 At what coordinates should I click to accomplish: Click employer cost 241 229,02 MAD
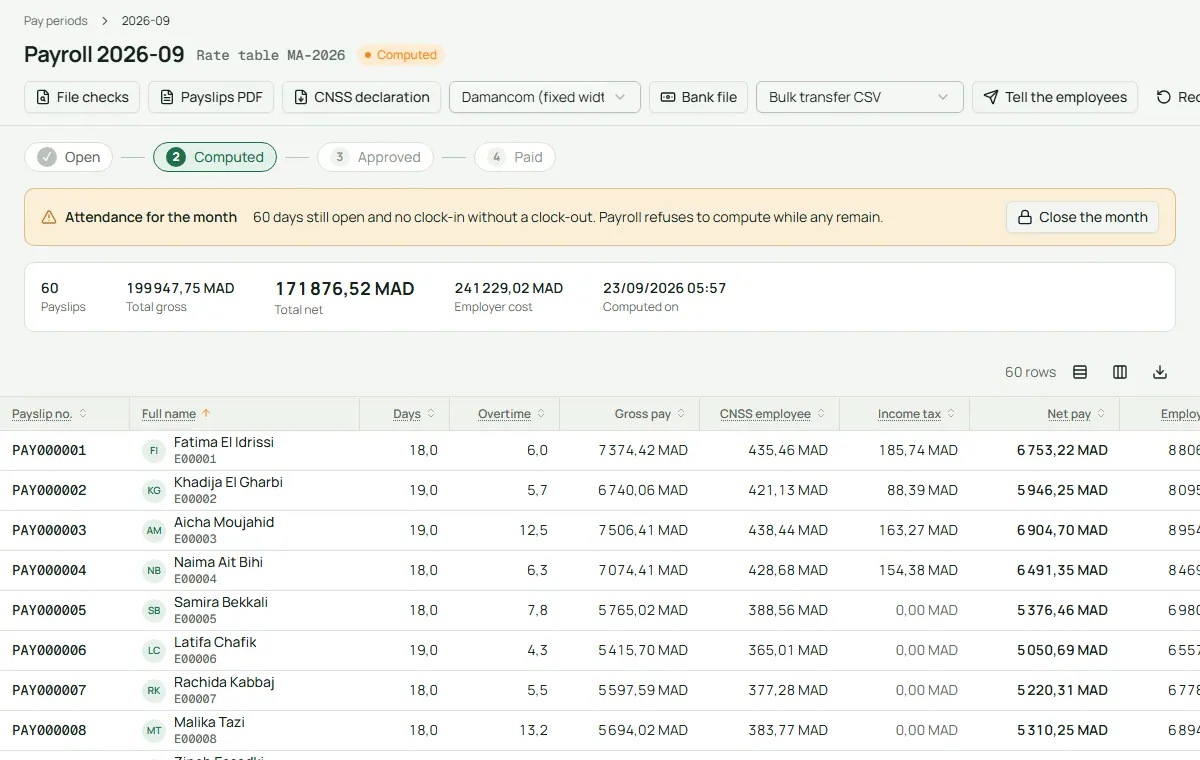(x=509, y=288)
